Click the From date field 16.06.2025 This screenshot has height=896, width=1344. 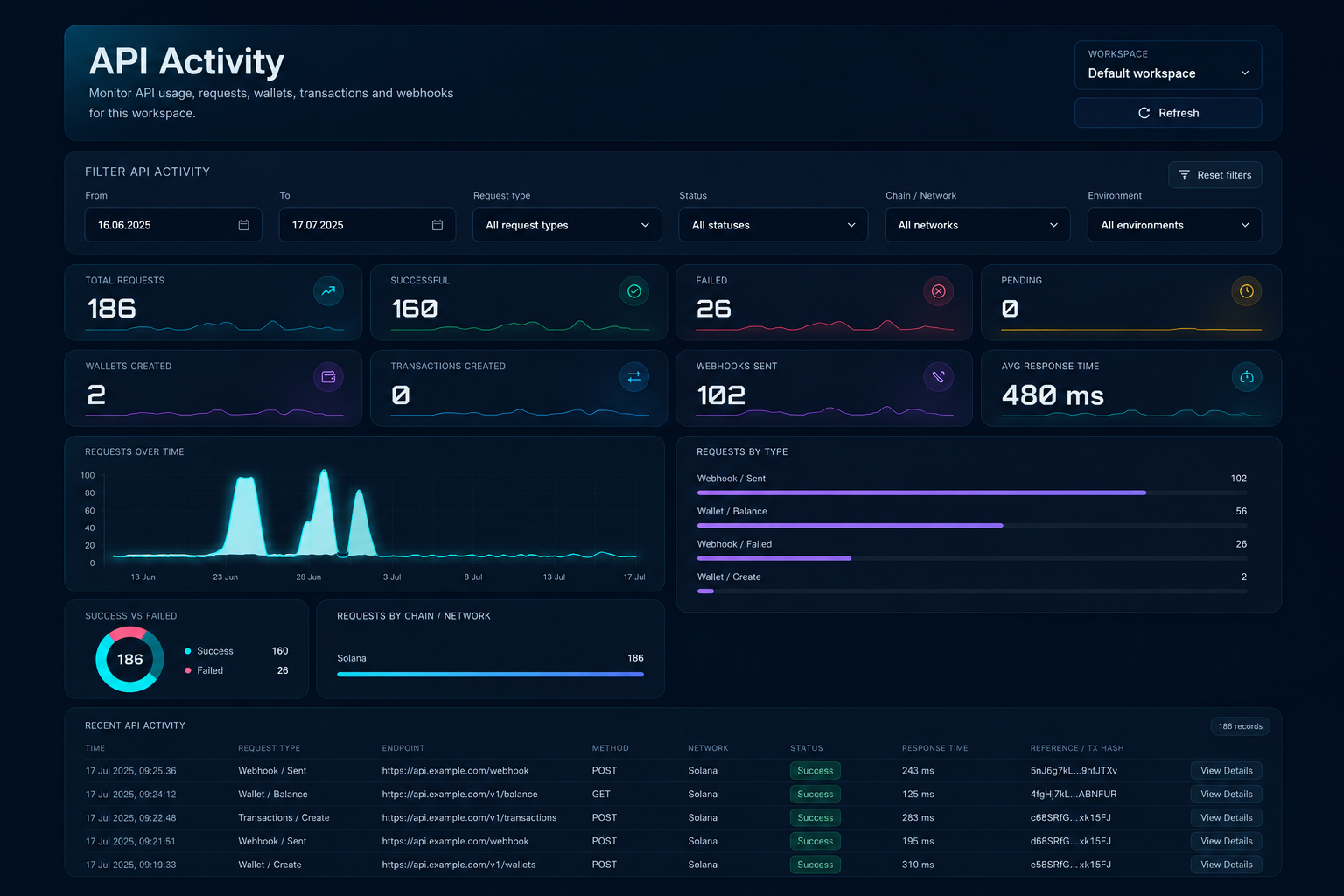click(x=173, y=225)
